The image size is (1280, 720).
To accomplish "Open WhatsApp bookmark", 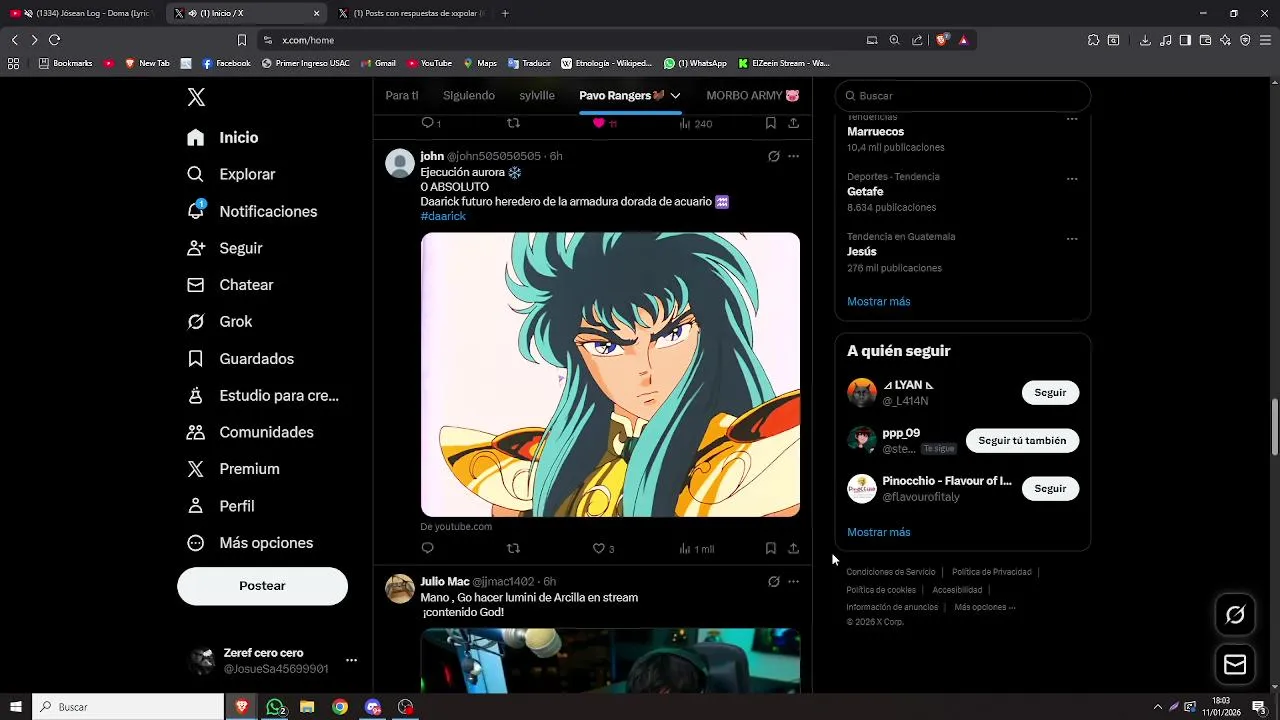I will pyautogui.click(x=695, y=63).
